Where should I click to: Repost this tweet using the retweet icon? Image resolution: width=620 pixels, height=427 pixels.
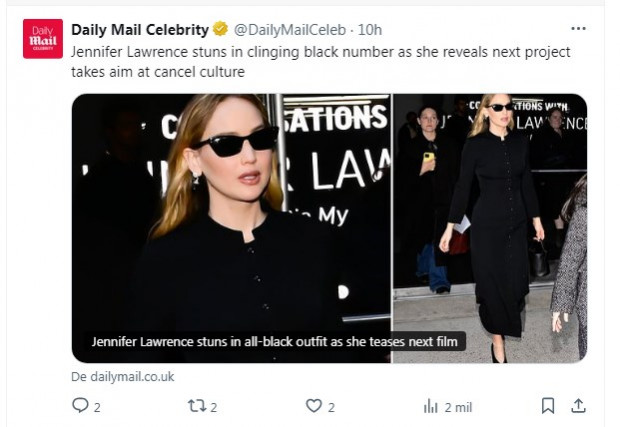coord(196,406)
